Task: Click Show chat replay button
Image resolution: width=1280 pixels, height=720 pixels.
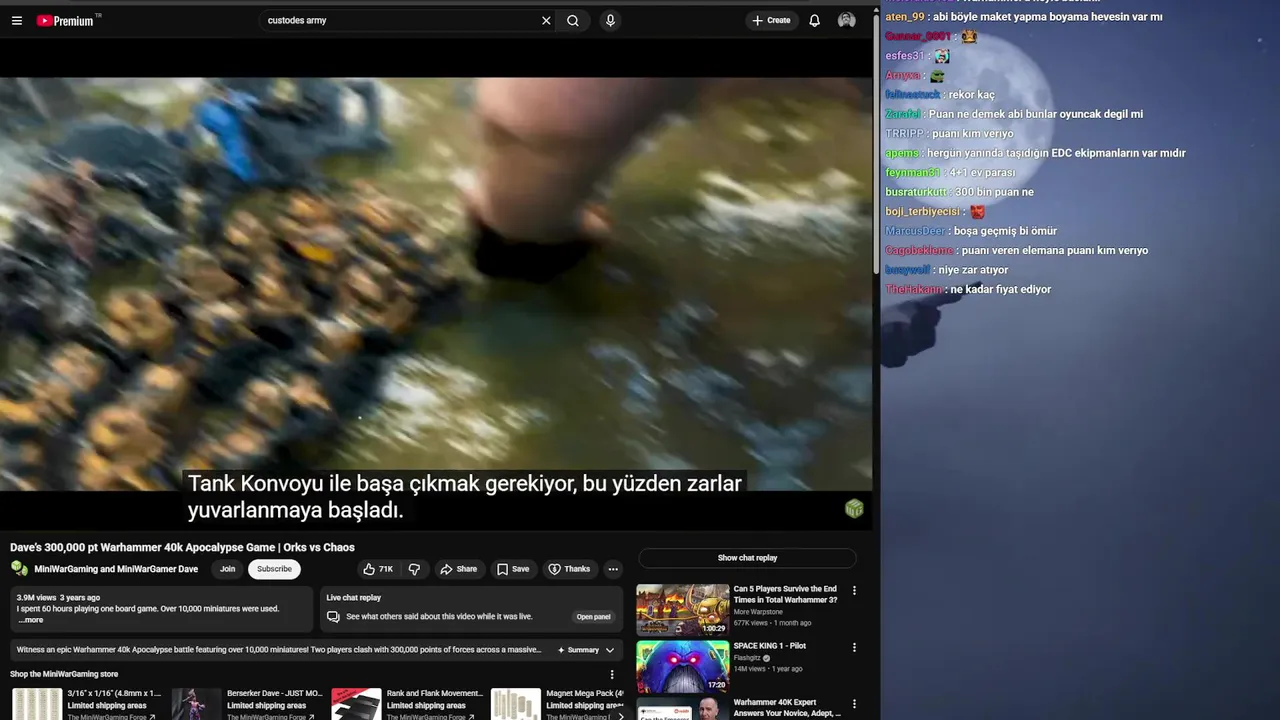Action: click(x=747, y=558)
